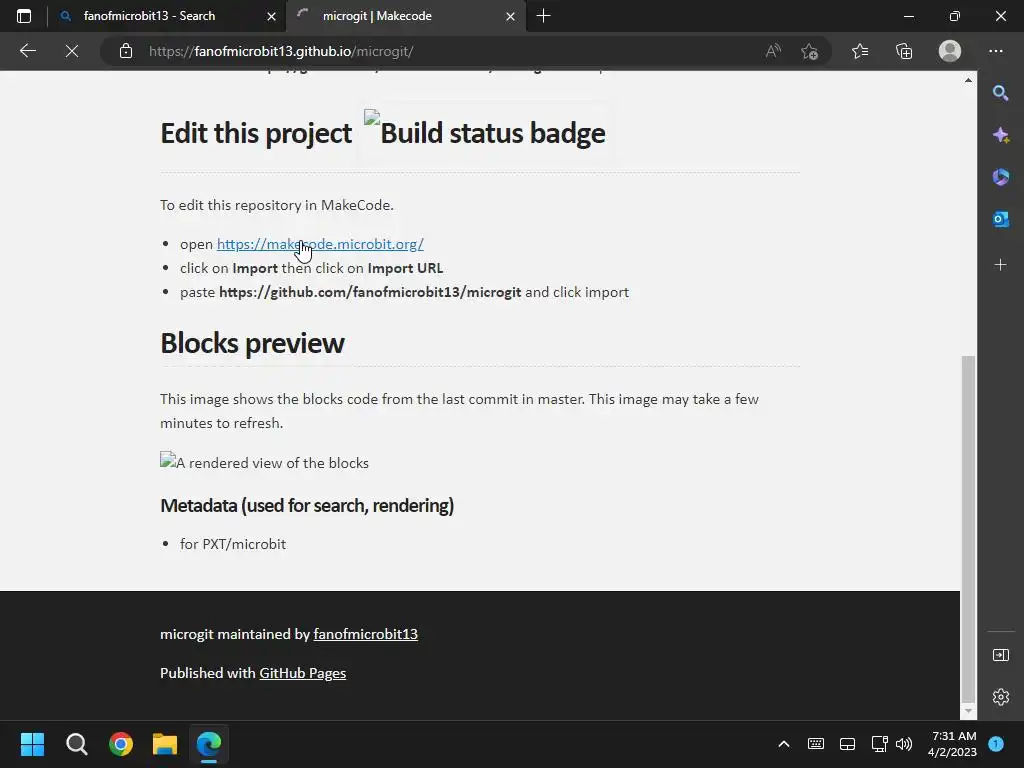Screen dimensions: 1024x768
Task: Switch to fanofmicrobit13 Search tab
Action: click(160, 16)
